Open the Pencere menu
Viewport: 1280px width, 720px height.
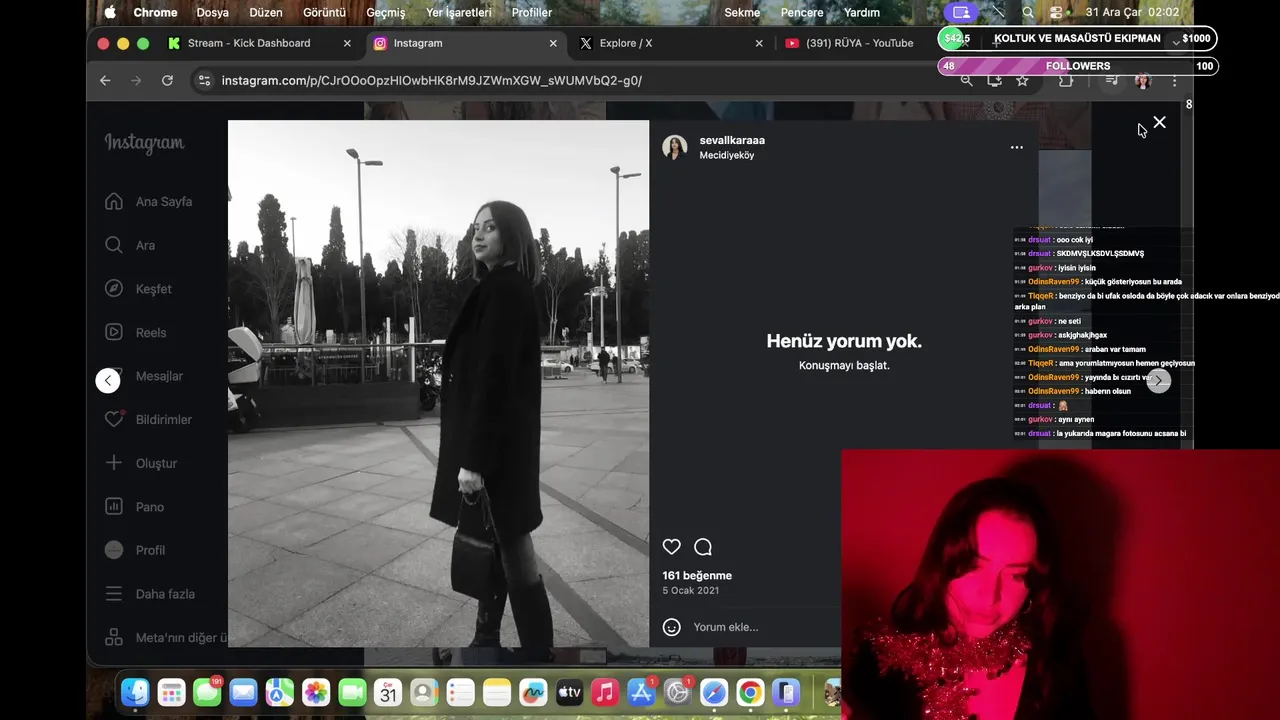tap(802, 12)
